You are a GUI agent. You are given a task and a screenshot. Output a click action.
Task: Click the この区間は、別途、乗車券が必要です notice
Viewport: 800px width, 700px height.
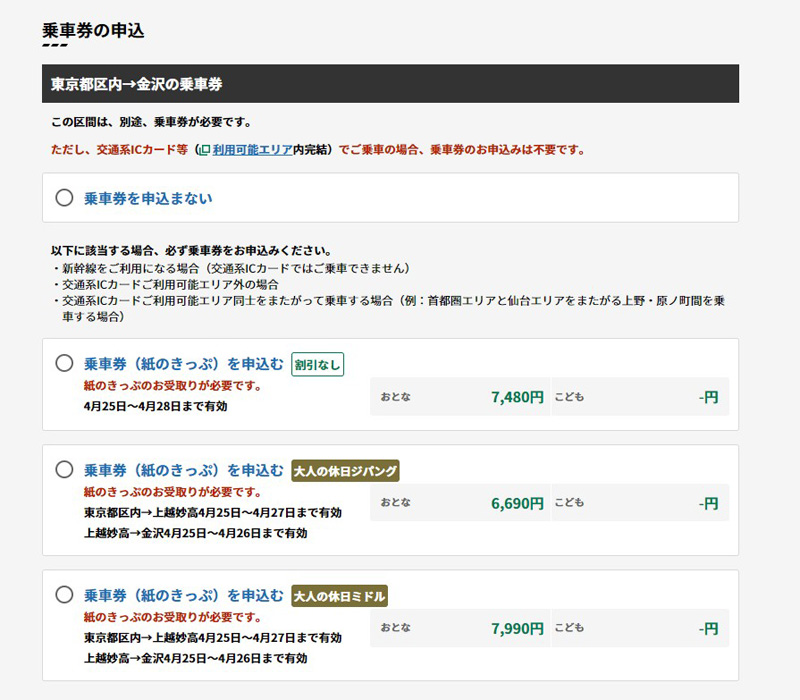point(152,122)
